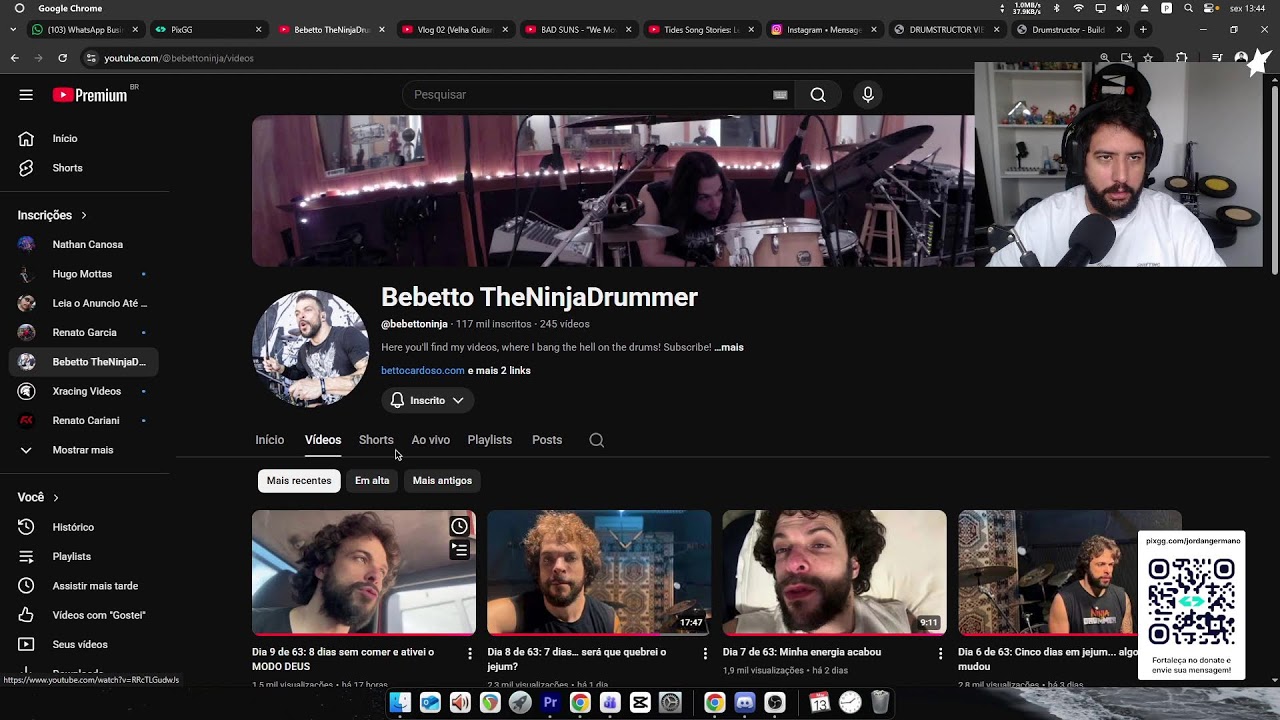
Task: Open Discord from the dock
Action: 745,703
